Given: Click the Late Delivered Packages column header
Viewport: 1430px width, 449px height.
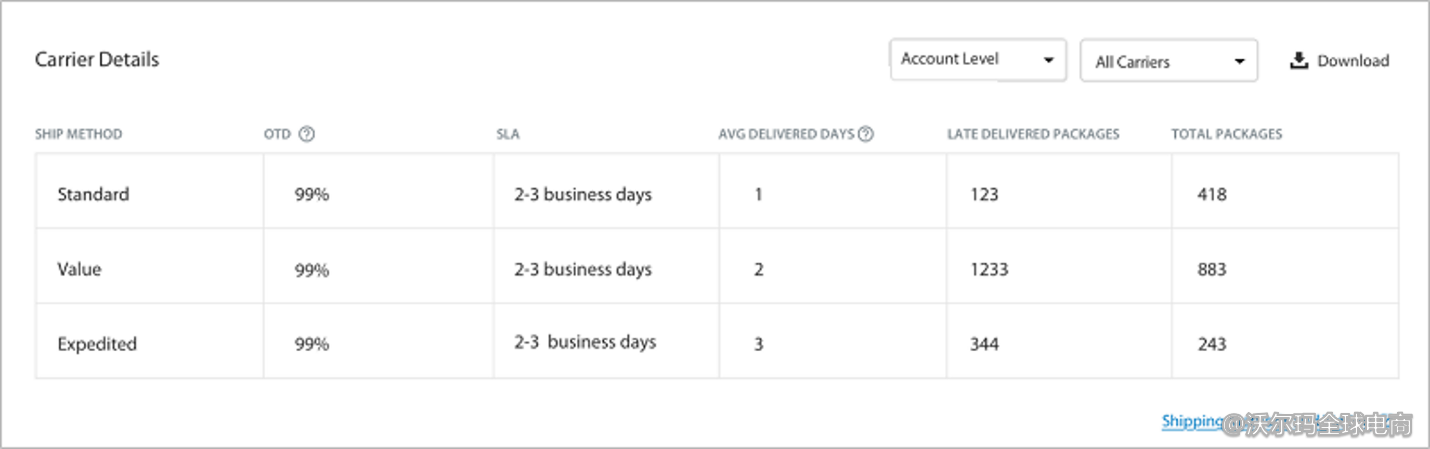Looking at the screenshot, I should pyautogui.click(x=1033, y=134).
